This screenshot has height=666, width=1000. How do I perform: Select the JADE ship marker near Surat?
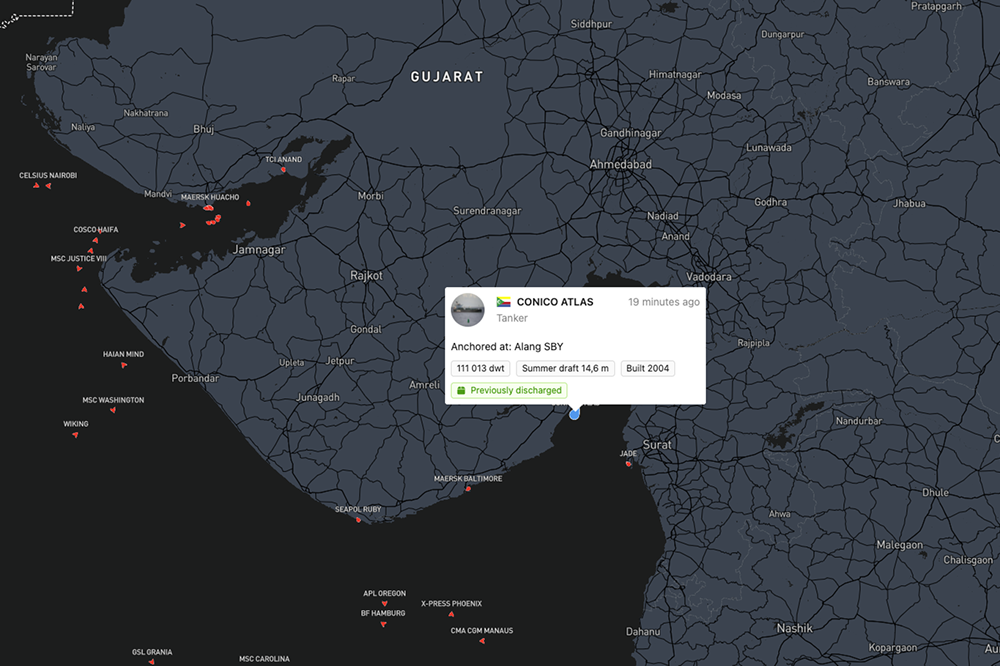(x=629, y=463)
